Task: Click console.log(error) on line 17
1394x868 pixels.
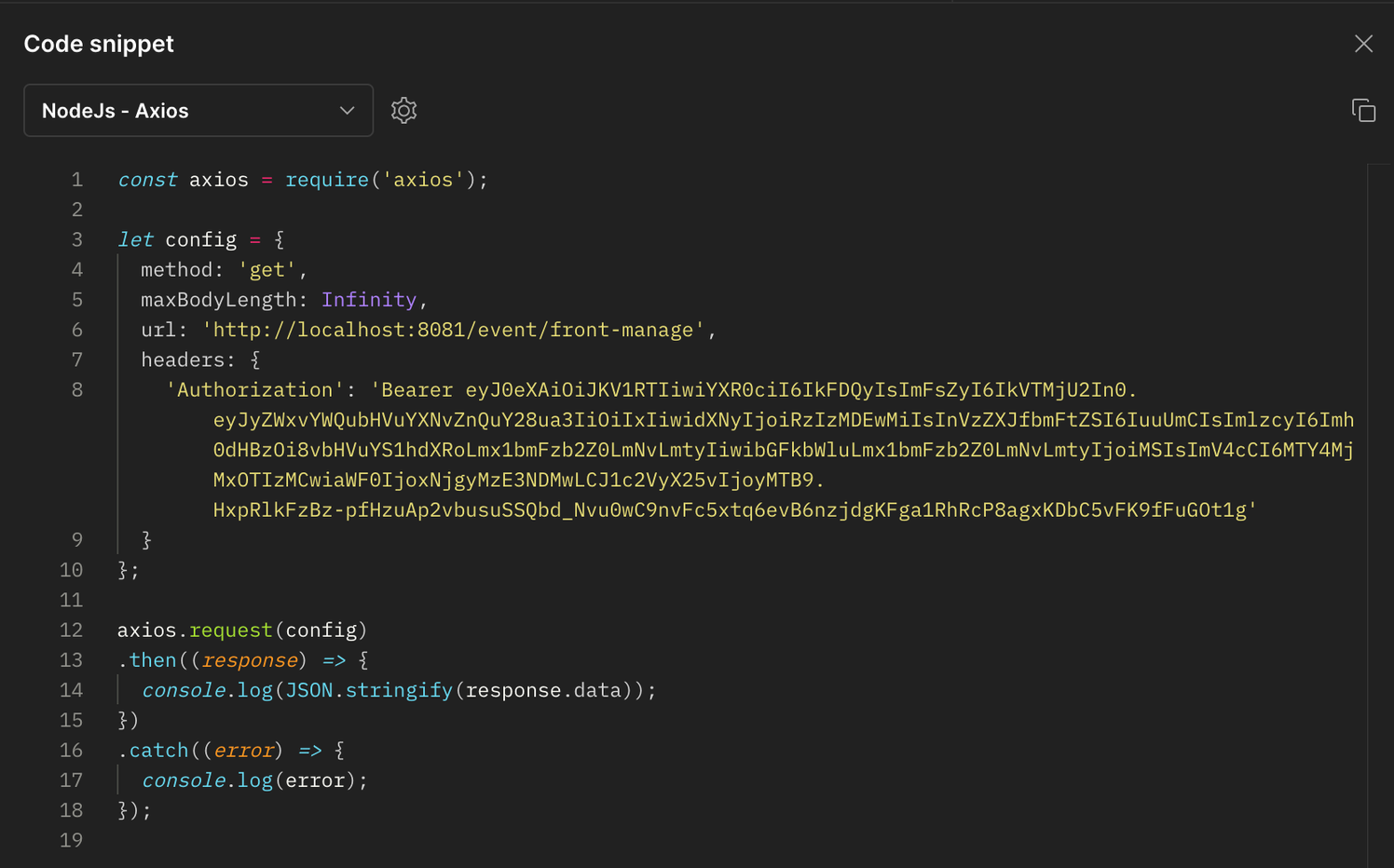Action: click(254, 780)
